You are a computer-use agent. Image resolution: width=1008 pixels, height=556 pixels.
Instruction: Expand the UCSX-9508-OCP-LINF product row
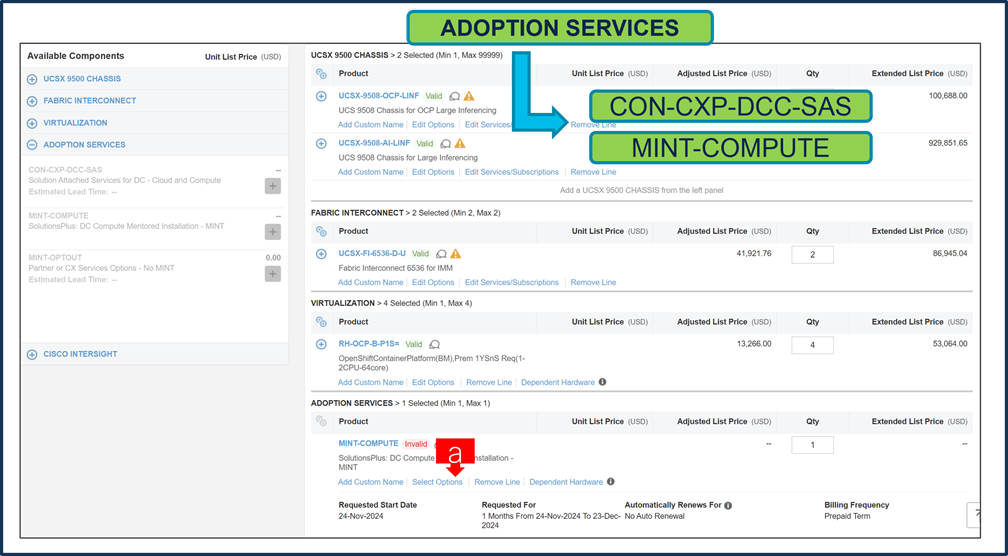321,96
